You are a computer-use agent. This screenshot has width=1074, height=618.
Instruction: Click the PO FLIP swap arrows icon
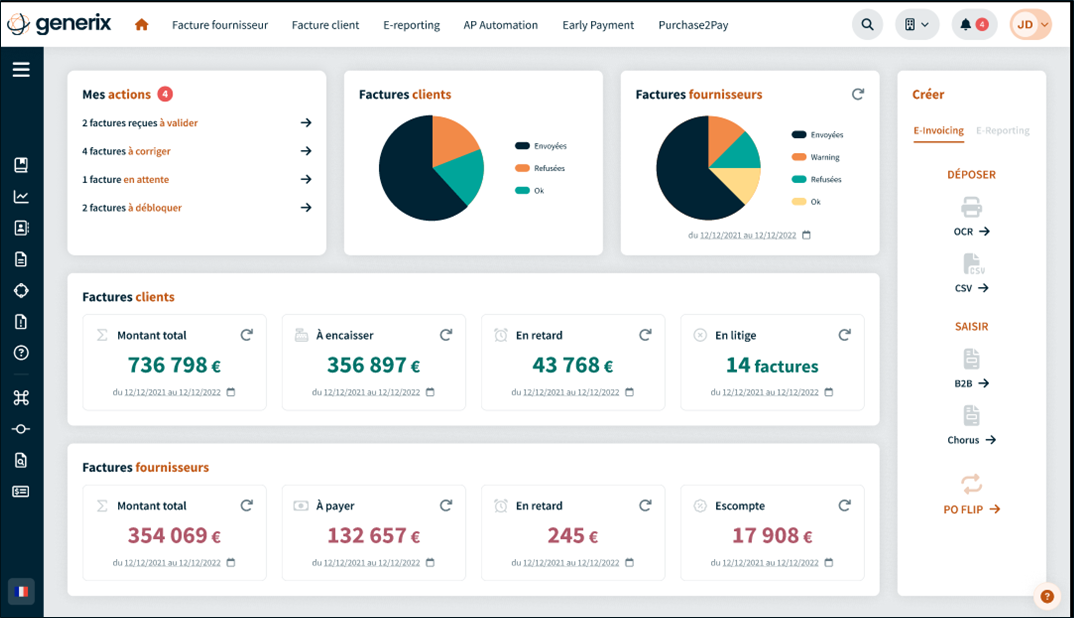click(971, 485)
